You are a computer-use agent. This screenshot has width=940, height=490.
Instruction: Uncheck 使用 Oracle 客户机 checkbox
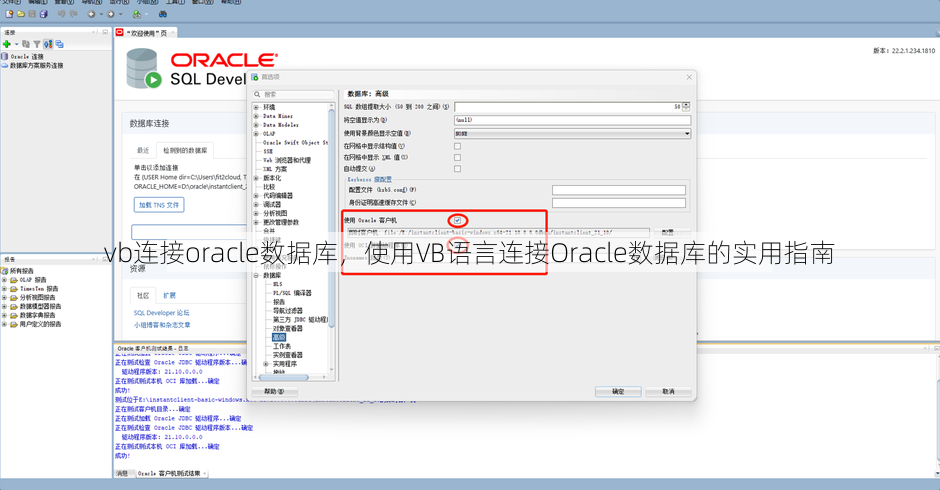(457, 220)
